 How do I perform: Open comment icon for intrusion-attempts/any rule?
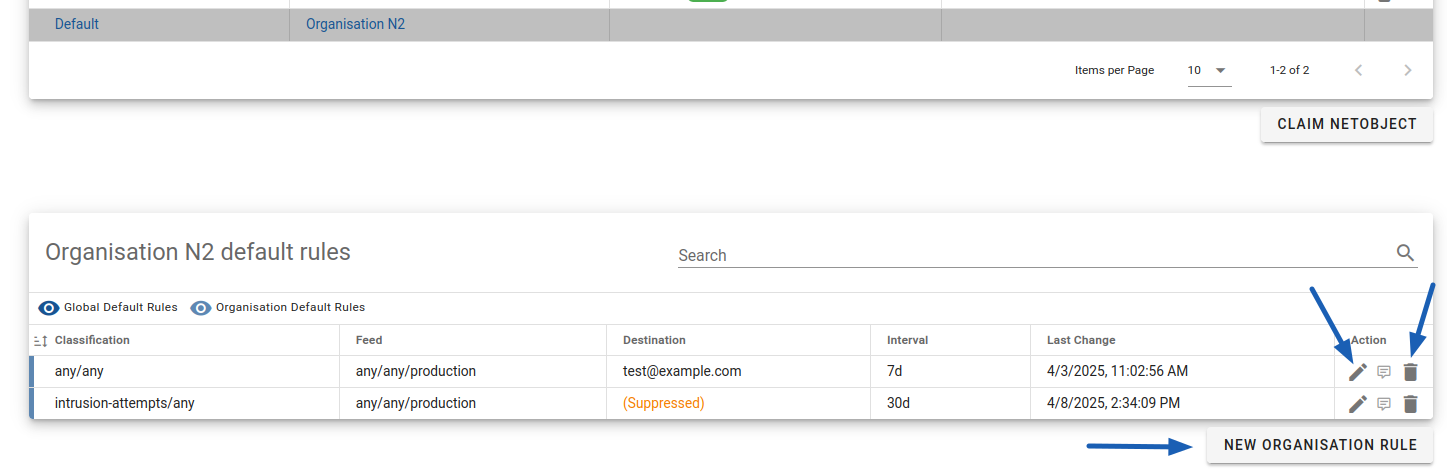(1384, 404)
